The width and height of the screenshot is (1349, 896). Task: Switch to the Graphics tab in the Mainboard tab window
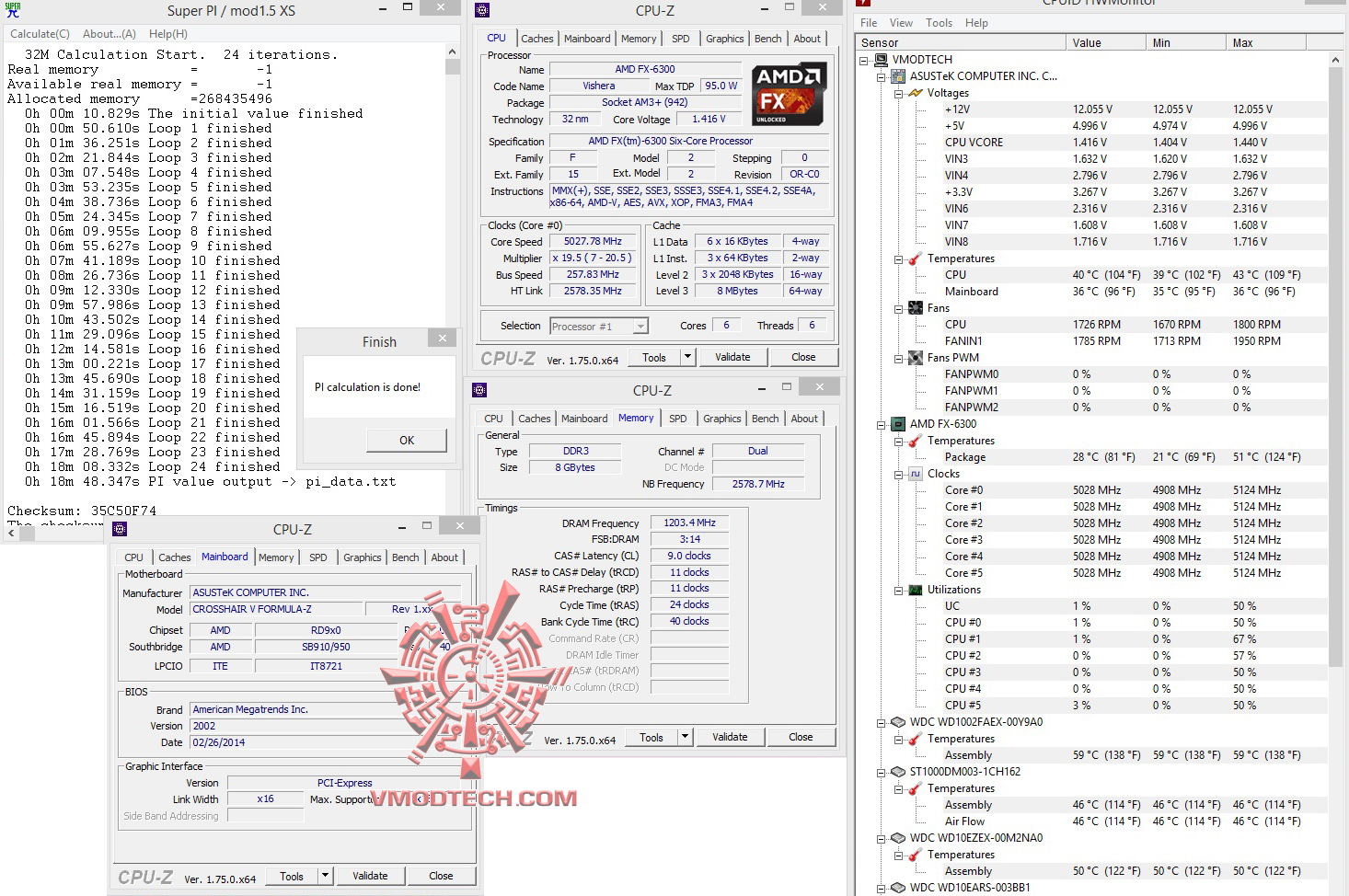pos(363,557)
